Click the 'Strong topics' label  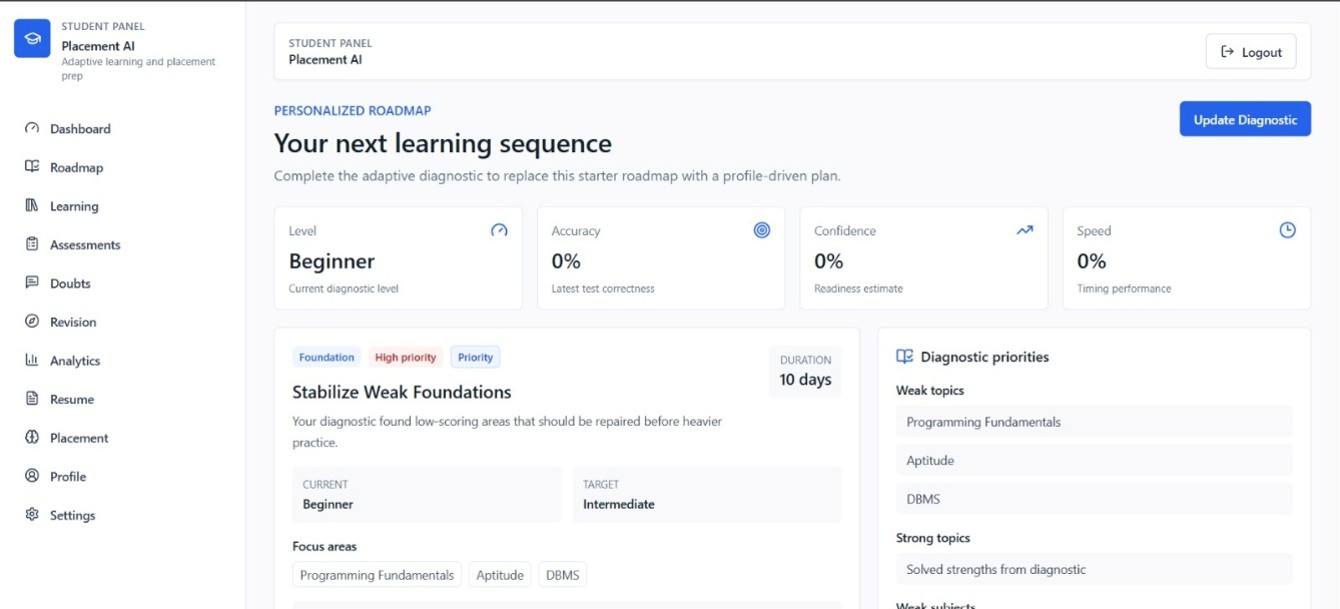pyautogui.click(x=933, y=538)
